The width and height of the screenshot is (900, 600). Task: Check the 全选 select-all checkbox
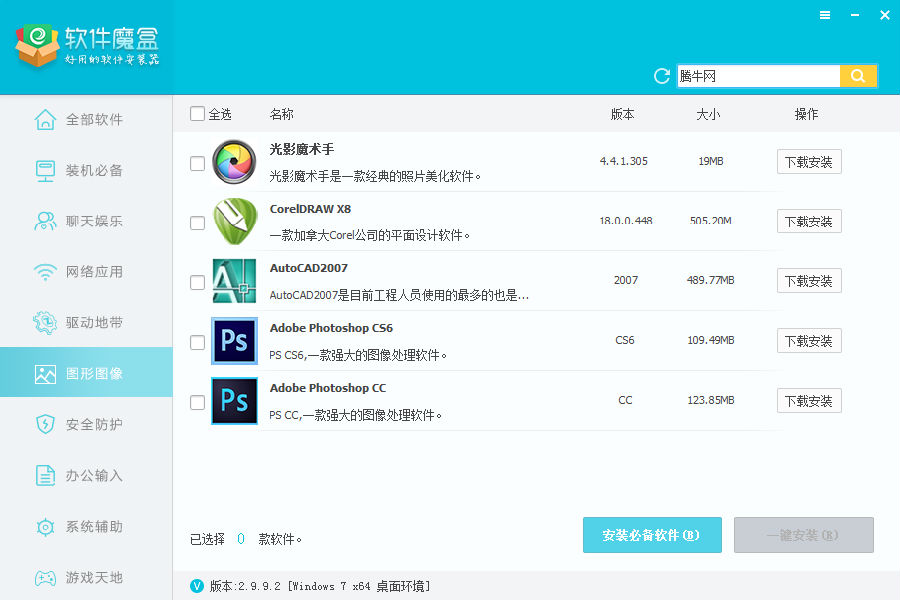click(x=197, y=113)
